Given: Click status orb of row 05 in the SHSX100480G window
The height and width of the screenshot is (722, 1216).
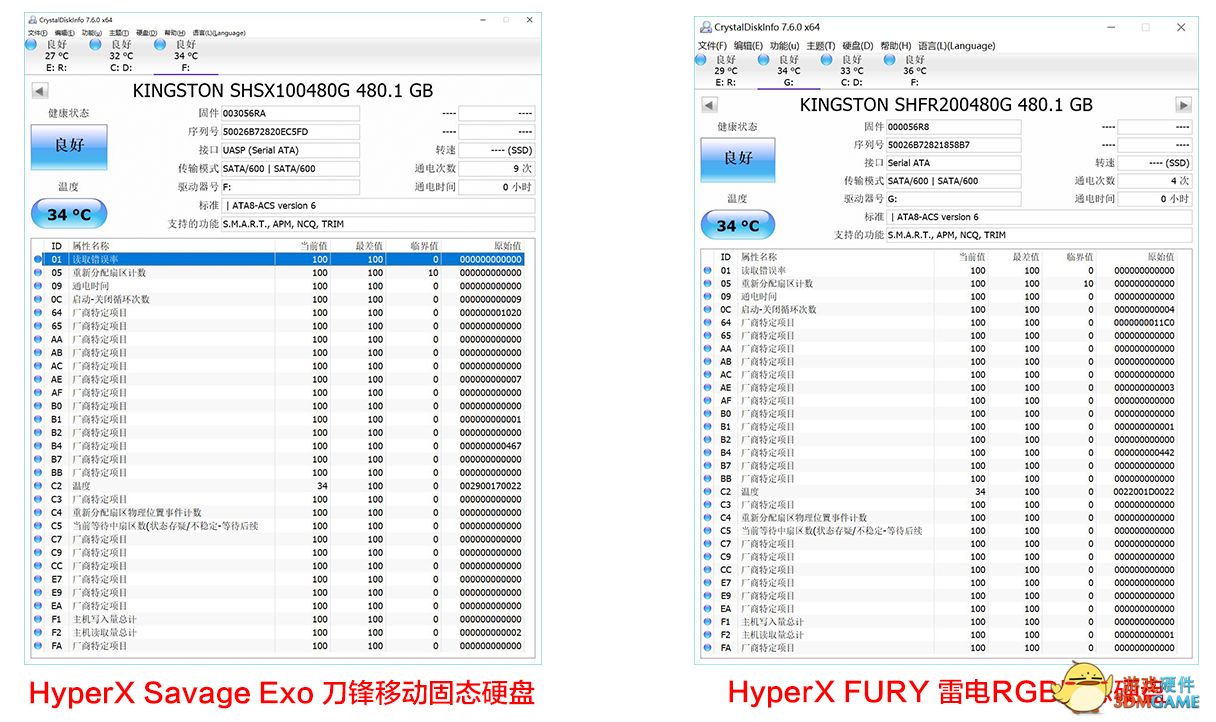Looking at the screenshot, I should click(38, 273).
